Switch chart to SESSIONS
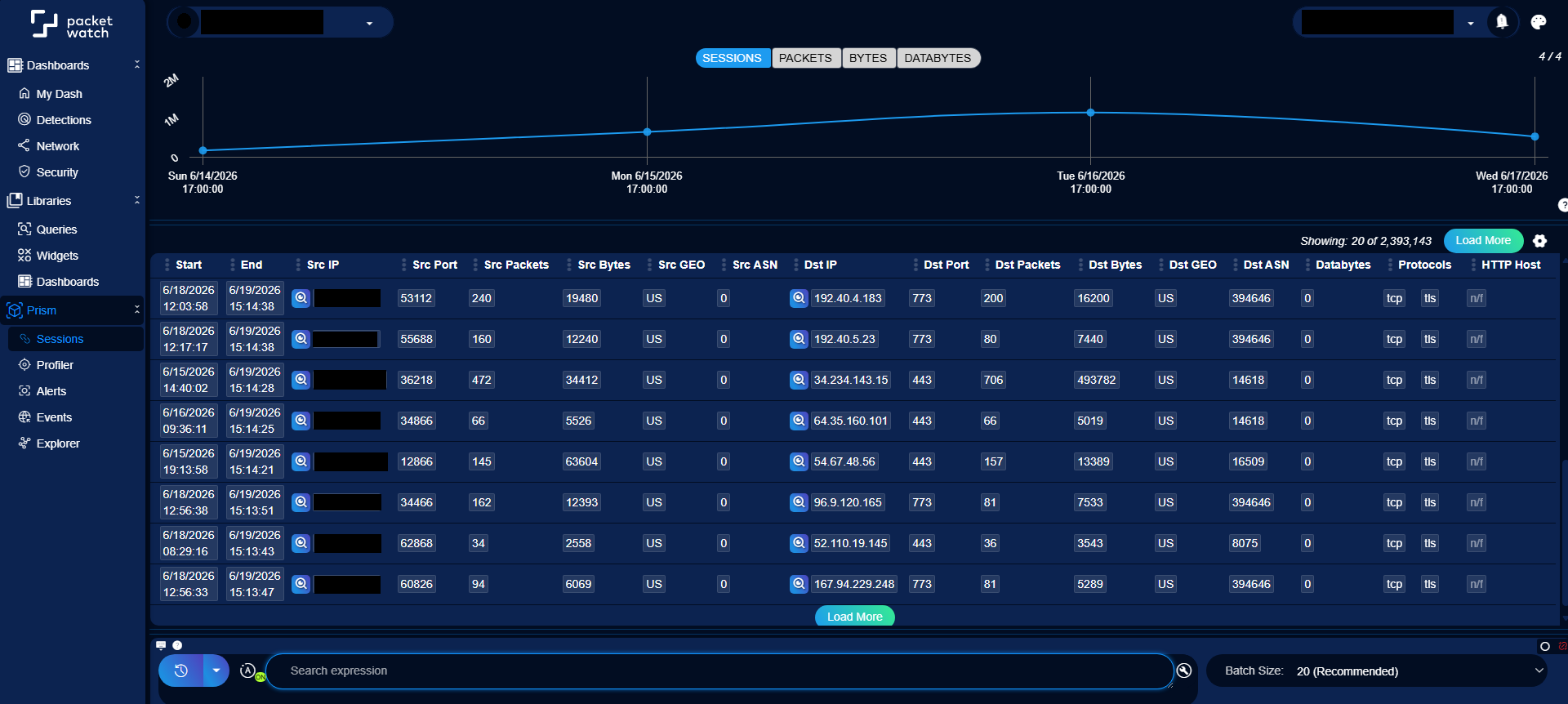This screenshot has height=704, width=1568. 732,58
